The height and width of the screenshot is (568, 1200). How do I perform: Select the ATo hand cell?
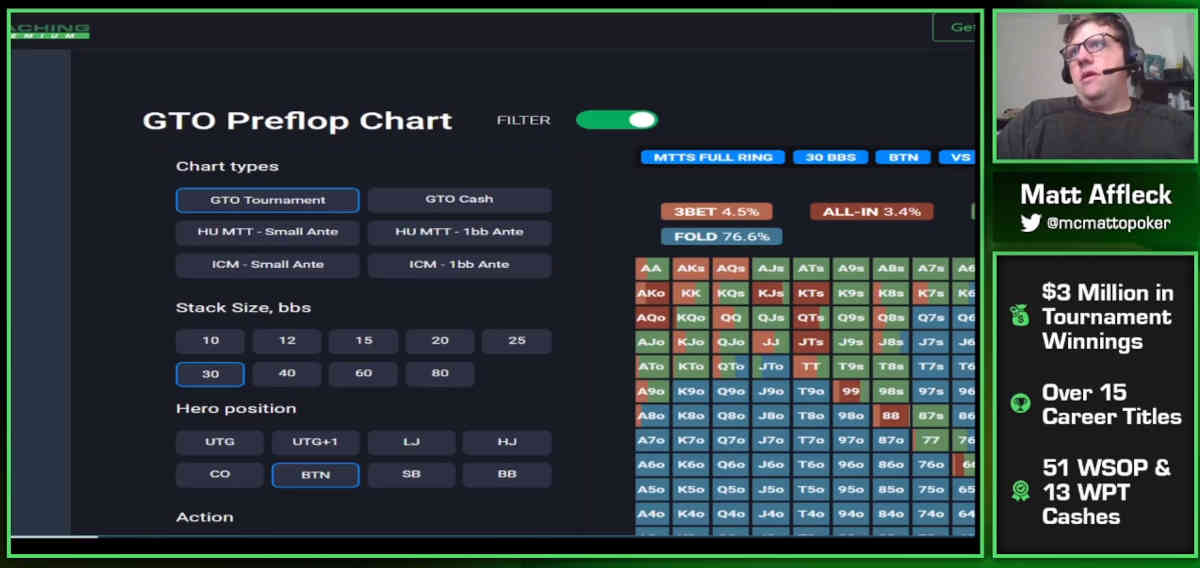(x=651, y=367)
